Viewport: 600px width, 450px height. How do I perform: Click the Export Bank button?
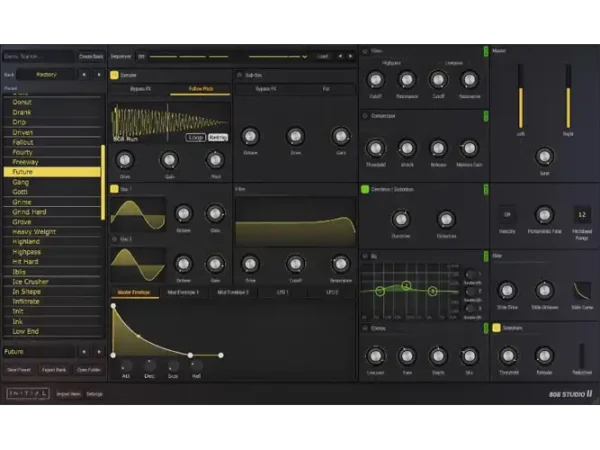pyautogui.click(x=54, y=370)
